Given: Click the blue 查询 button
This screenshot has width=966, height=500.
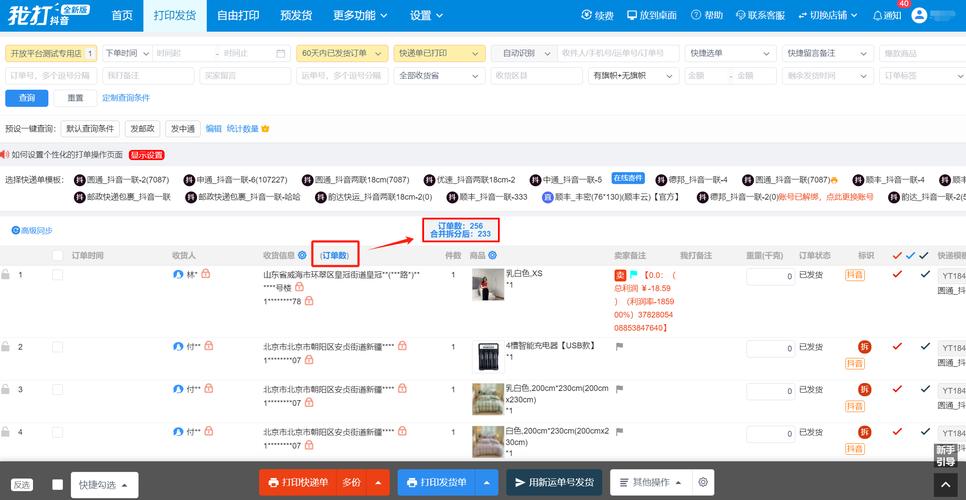Looking at the screenshot, I should (26, 97).
